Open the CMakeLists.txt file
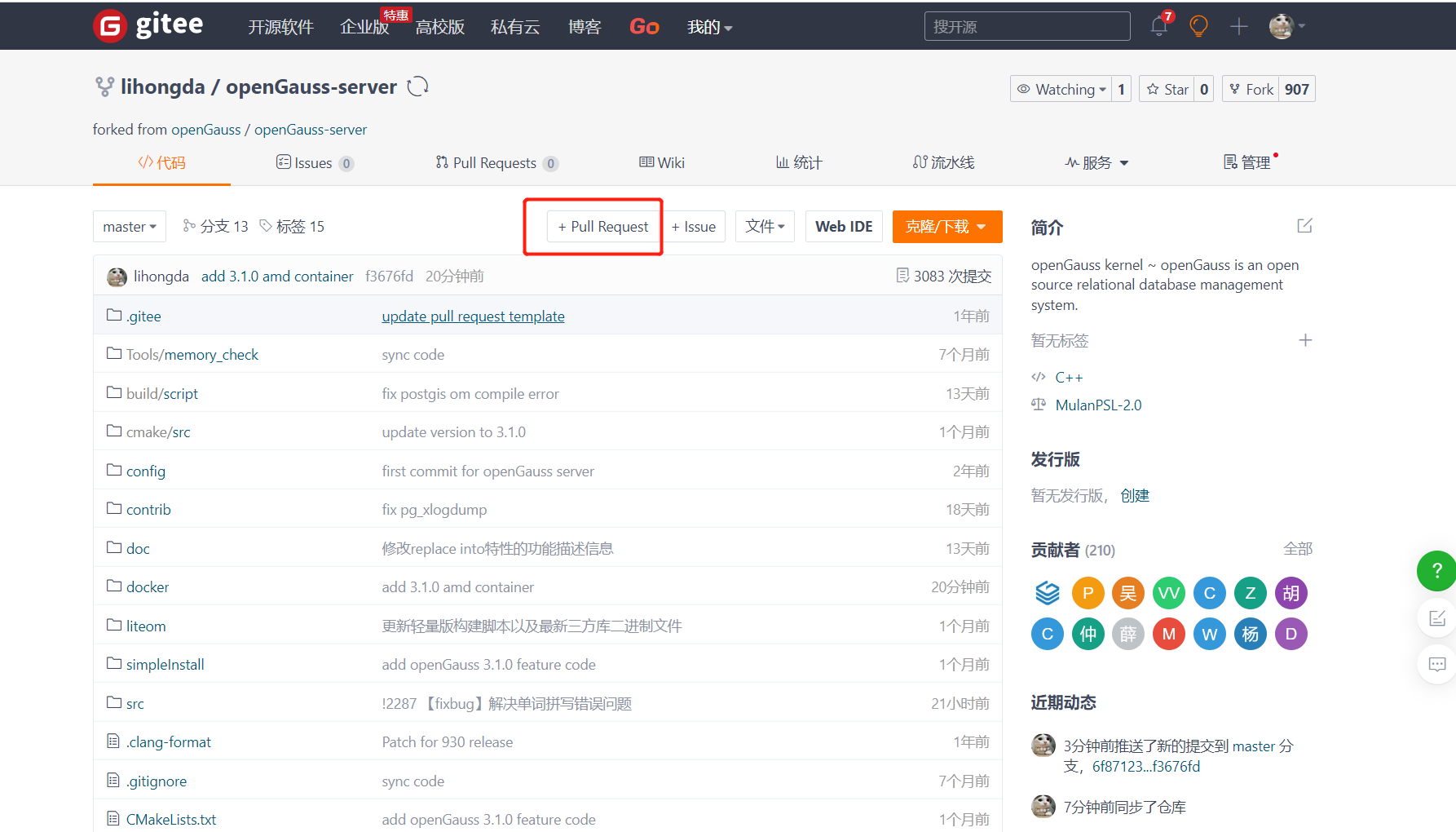1456x832 pixels. coord(171,820)
